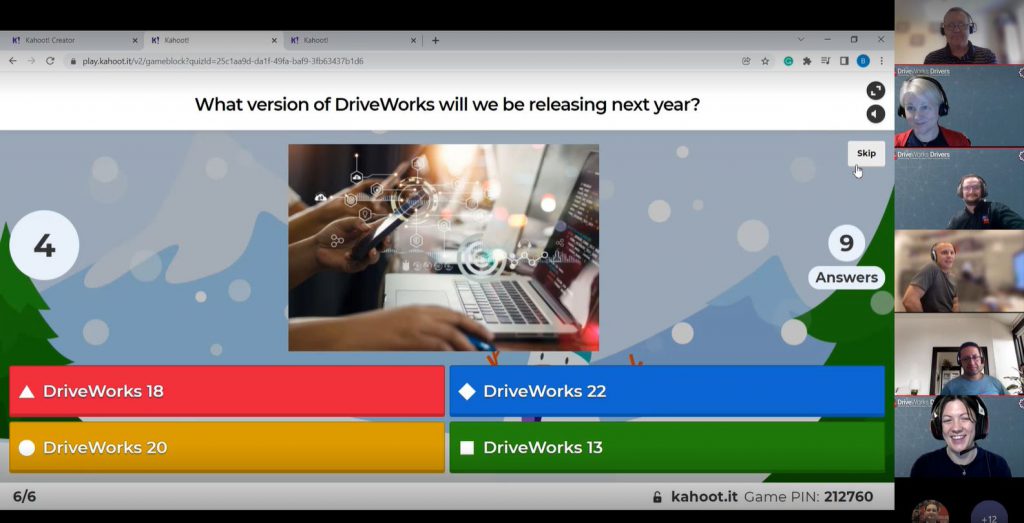Toggle Kahoot fullscreen mode
This screenshot has width=1024, height=523.
pyautogui.click(x=875, y=91)
